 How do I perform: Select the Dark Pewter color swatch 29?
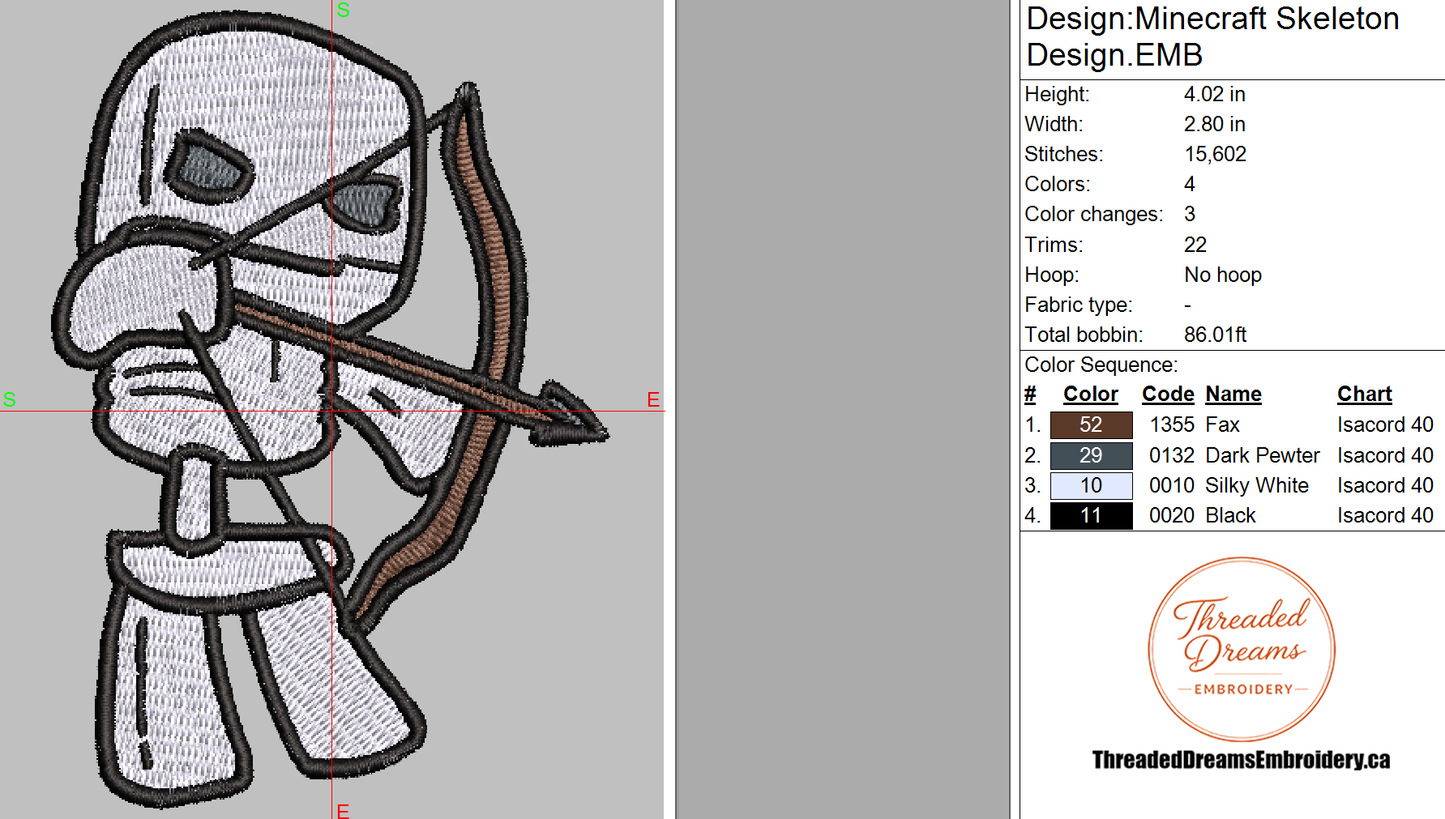click(x=1091, y=455)
